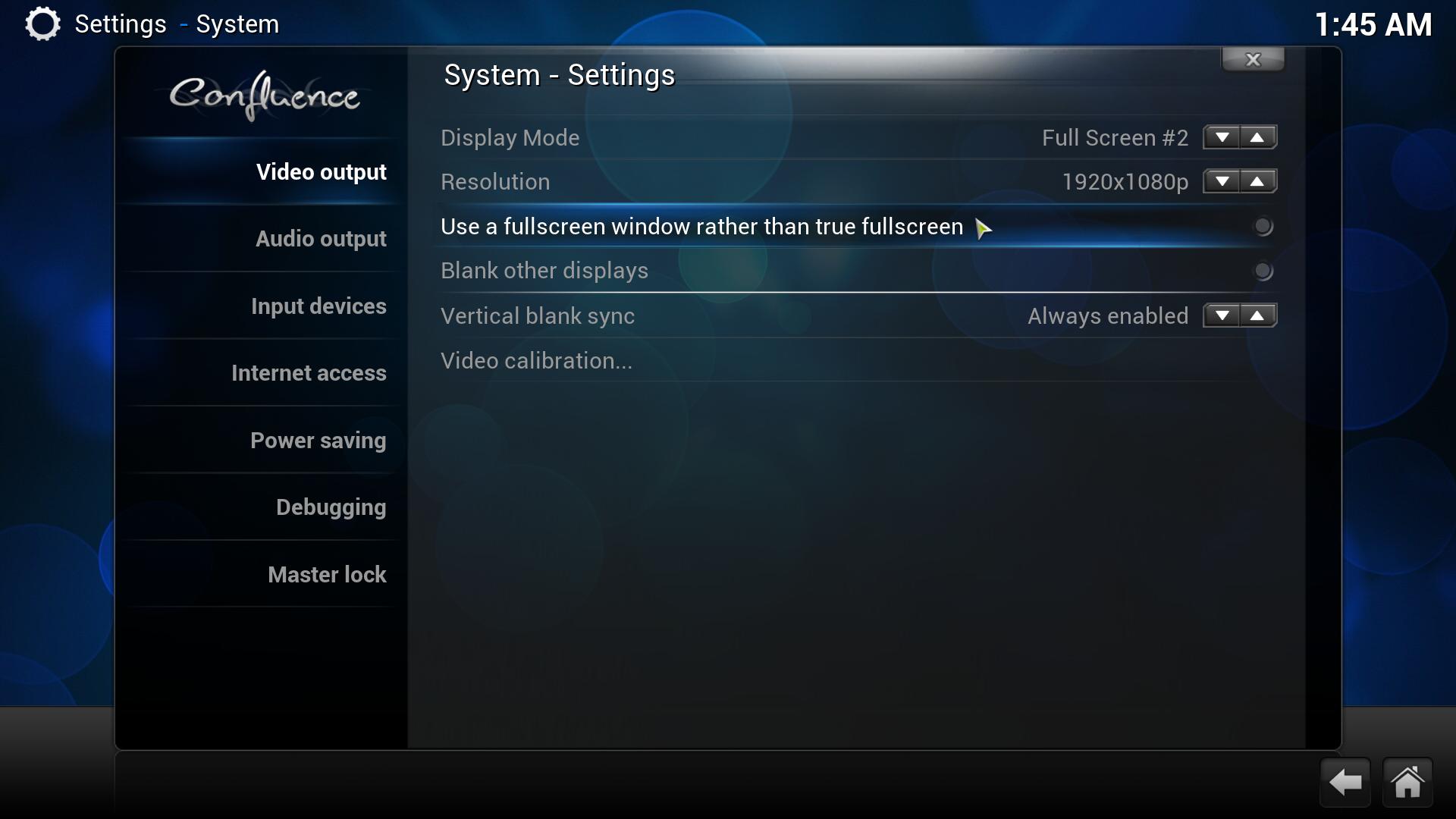This screenshot has height=819, width=1456.
Task: Click the Always enabled value
Action: point(1108,316)
